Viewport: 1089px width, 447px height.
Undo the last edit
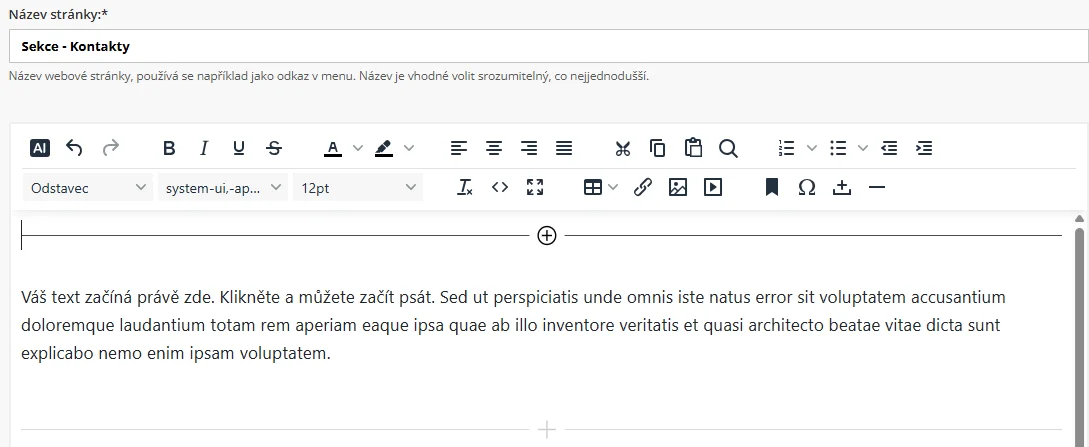(74, 148)
